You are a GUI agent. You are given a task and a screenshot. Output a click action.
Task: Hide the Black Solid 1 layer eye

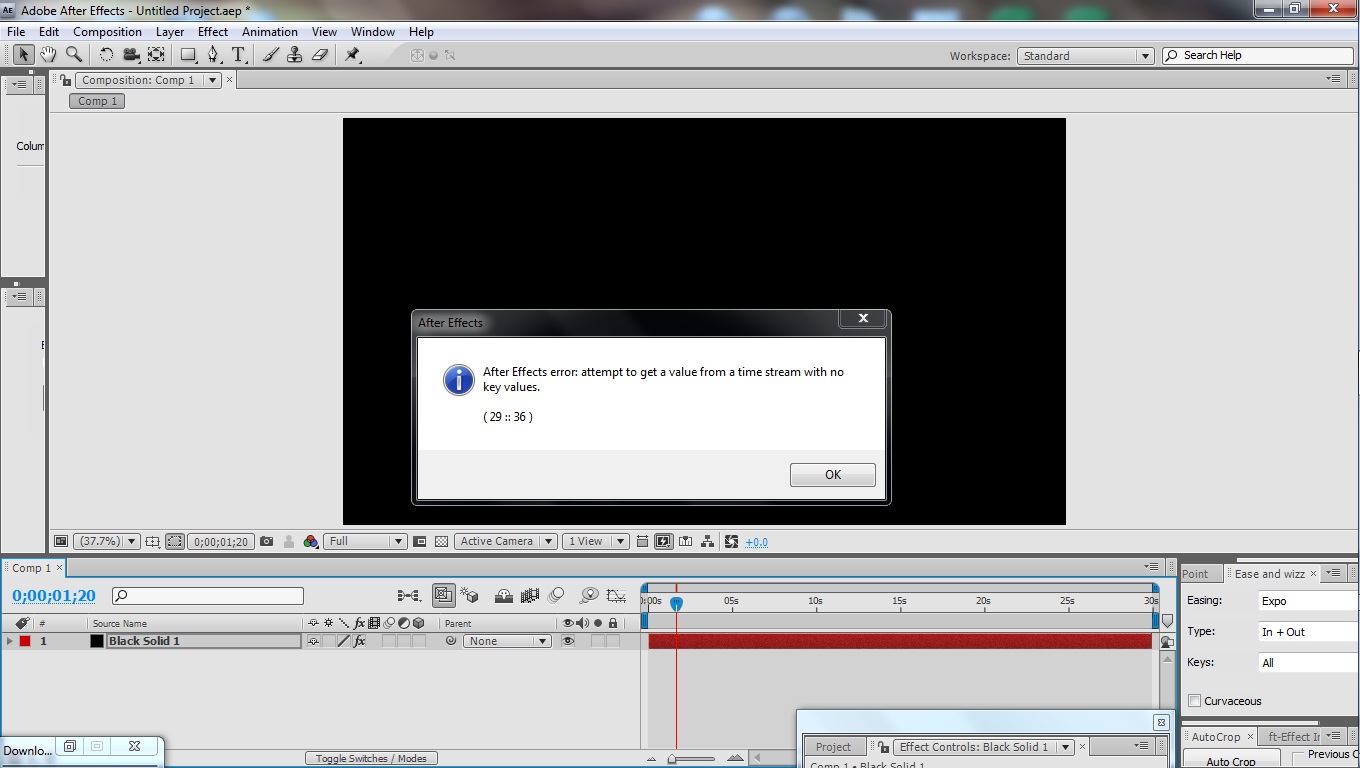pos(568,641)
